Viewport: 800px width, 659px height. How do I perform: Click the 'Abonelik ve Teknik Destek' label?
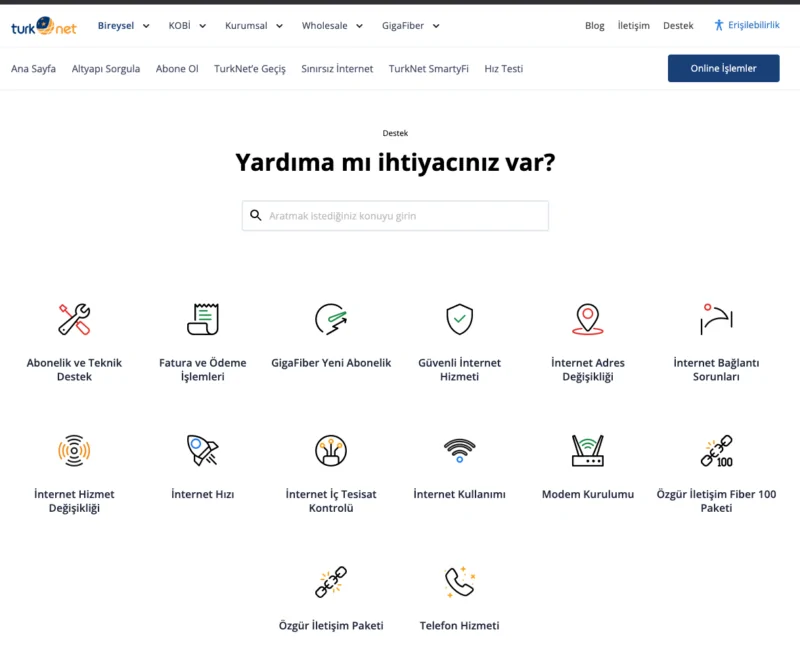pyautogui.click(x=74, y=369)
